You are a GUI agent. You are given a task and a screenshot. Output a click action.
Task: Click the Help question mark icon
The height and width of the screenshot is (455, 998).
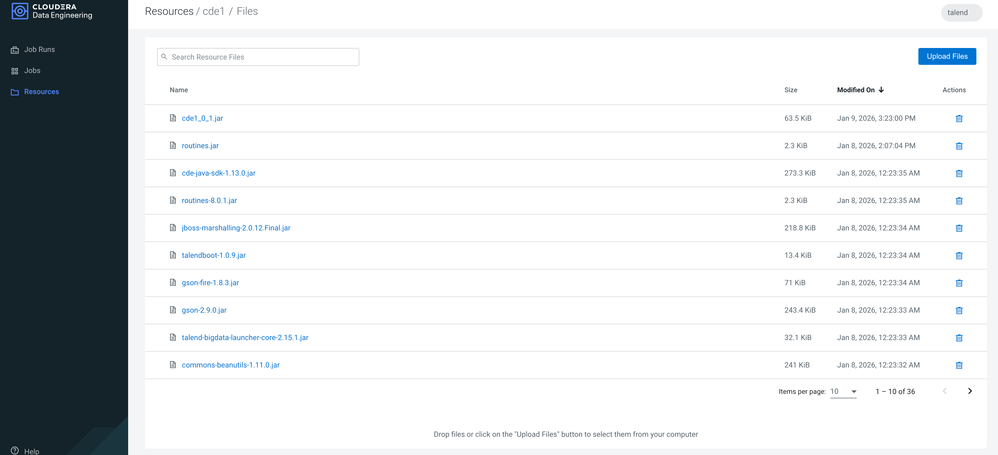click(x=15, y=451)
